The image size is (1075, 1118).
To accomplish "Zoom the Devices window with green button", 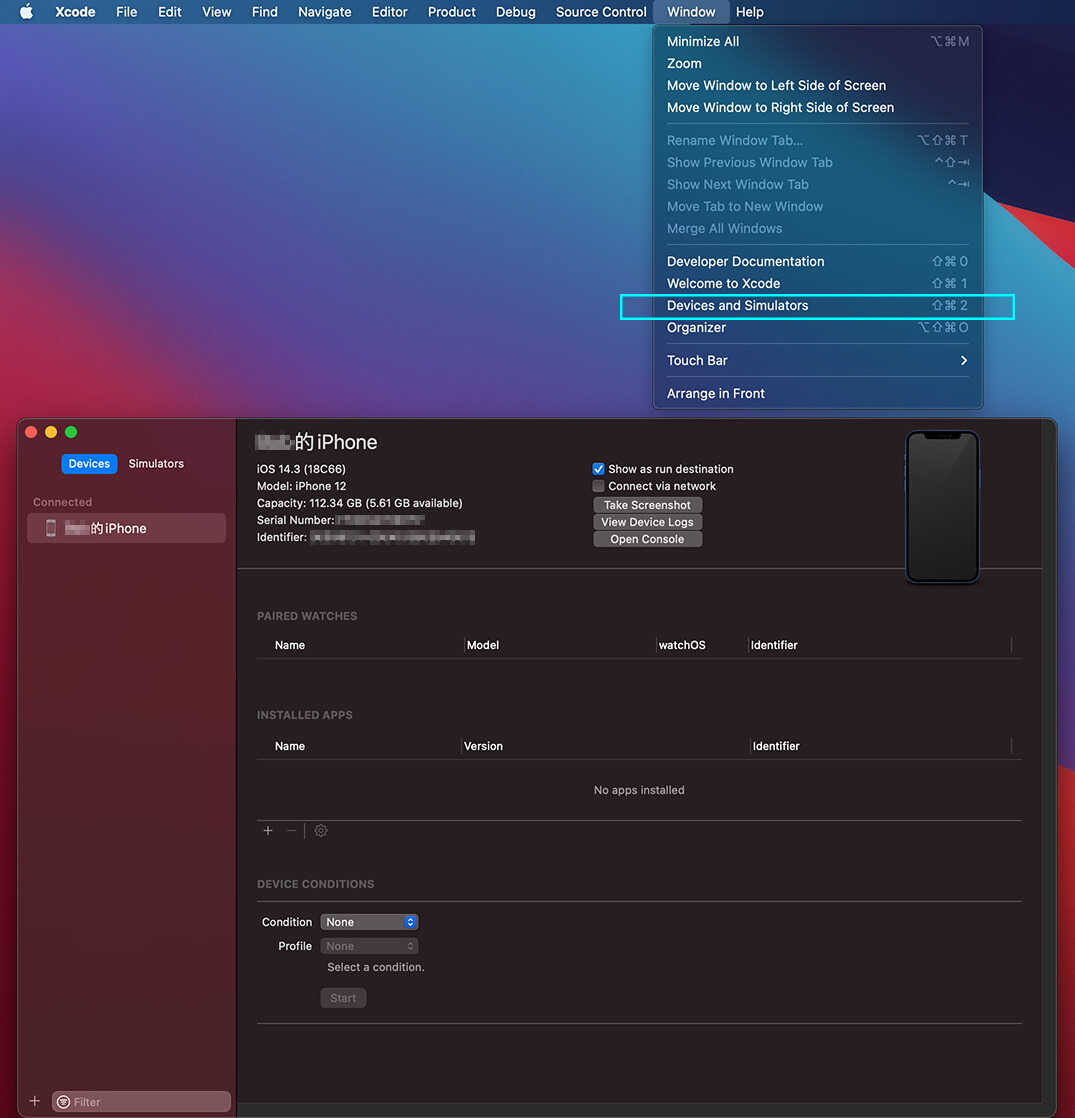I will tap(71, 432).
